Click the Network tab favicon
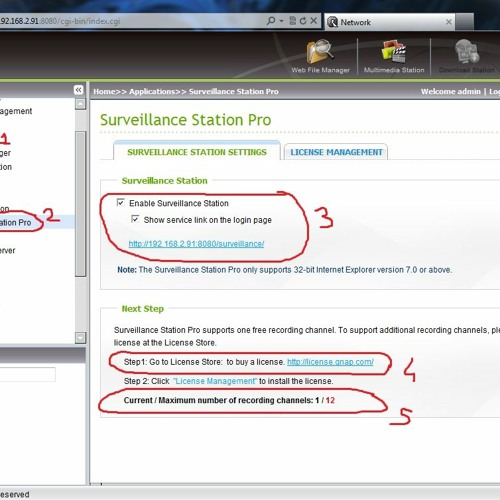 [x=332, y=22]
